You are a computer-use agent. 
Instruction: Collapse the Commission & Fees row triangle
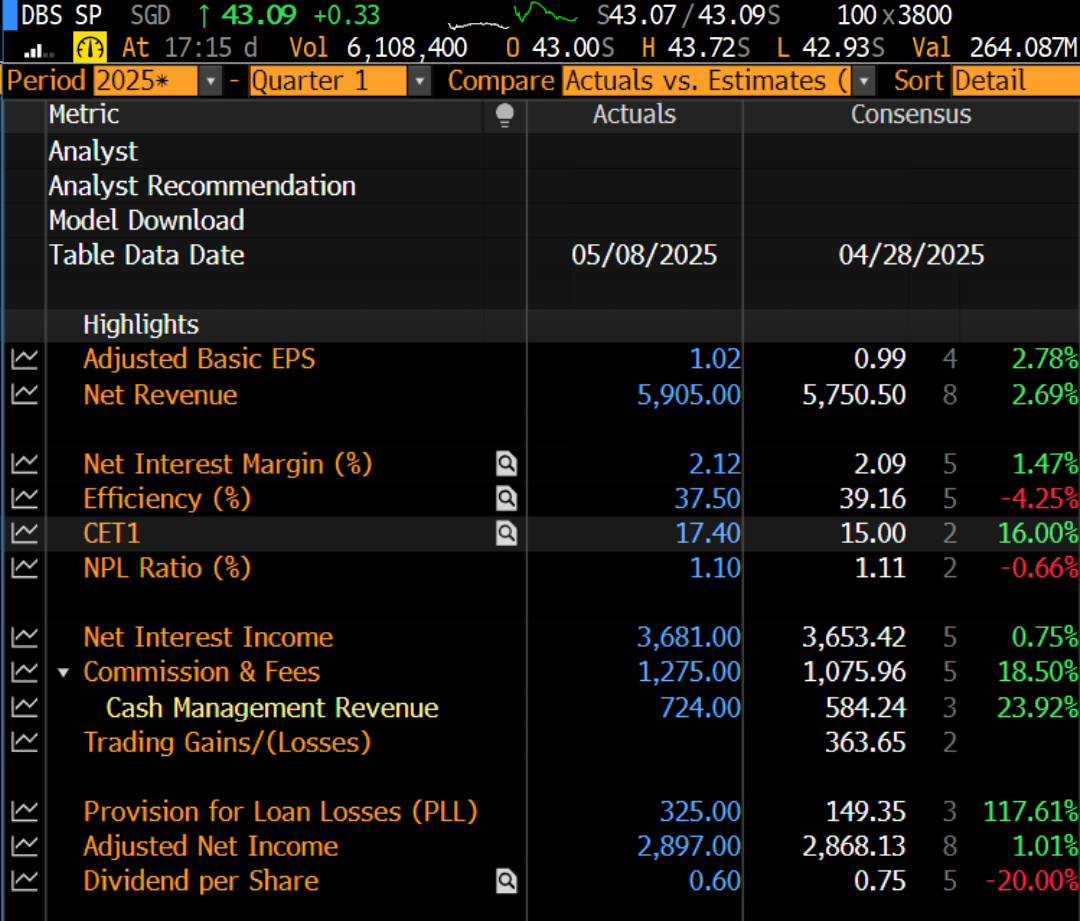(63, 672)
